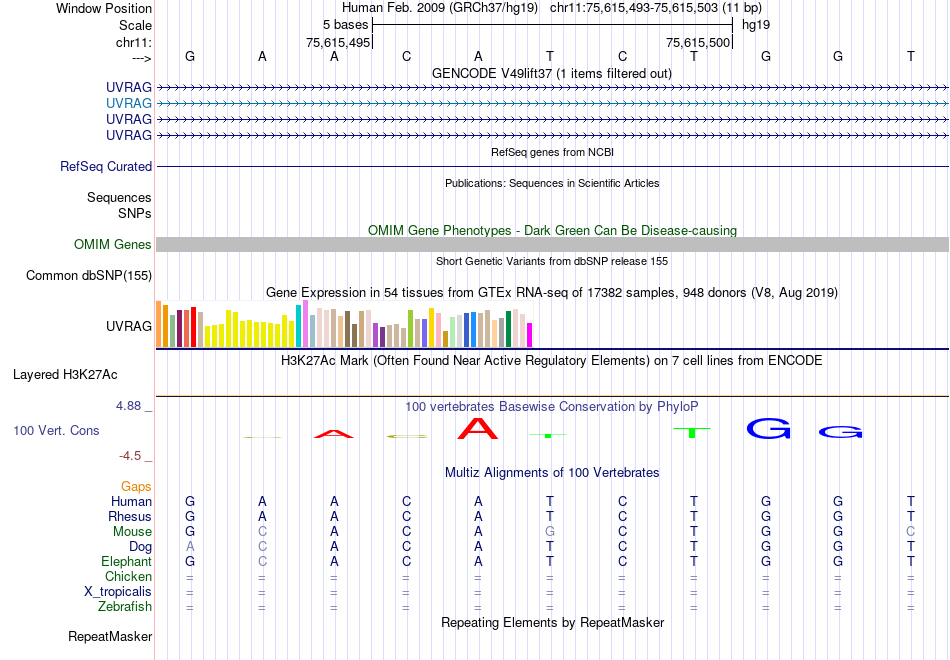The image size is (950, 660).
Task: Click the 'Sequences' sub-track label
Action: click(x=119, y=198)
